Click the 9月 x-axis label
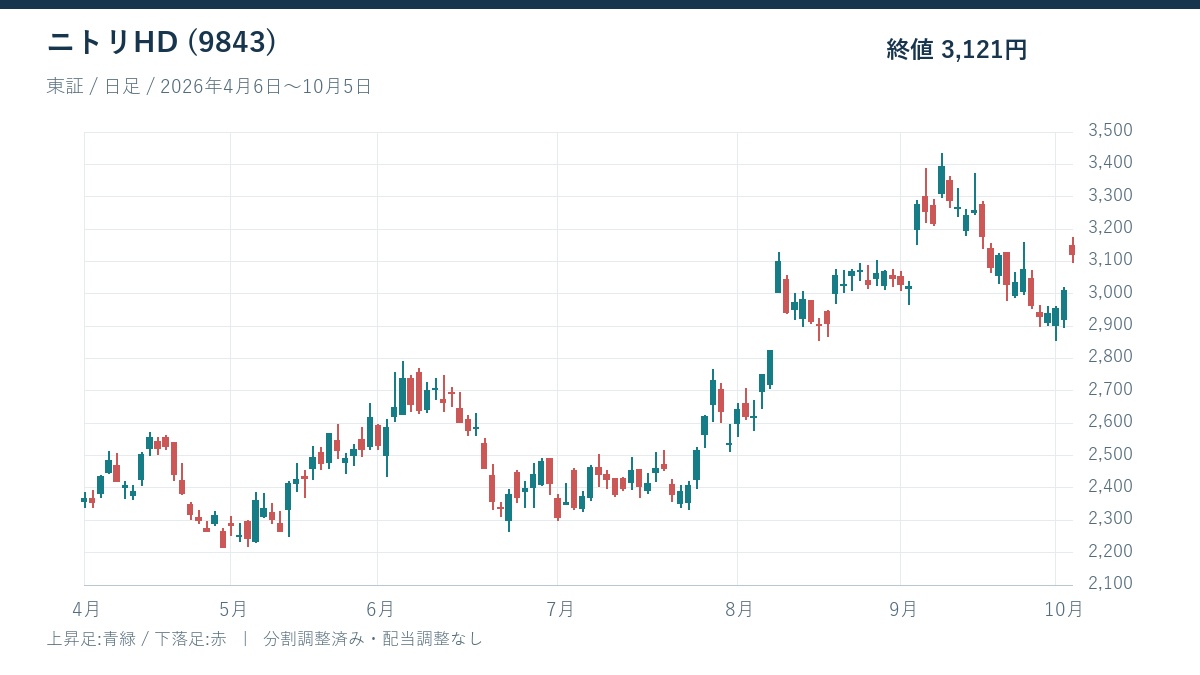This screenshot has width=1200, height=675. click(x=902, y=608)
